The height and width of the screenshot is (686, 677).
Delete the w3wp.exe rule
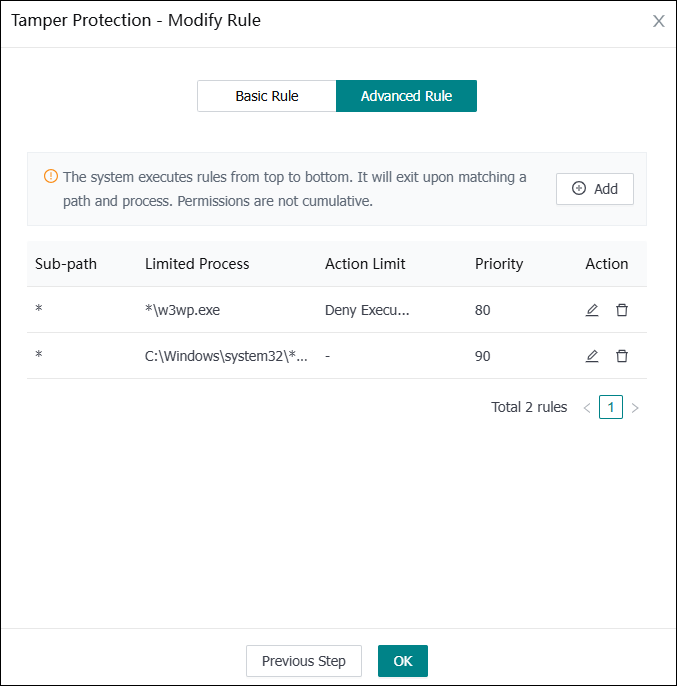tap(622, 310)
